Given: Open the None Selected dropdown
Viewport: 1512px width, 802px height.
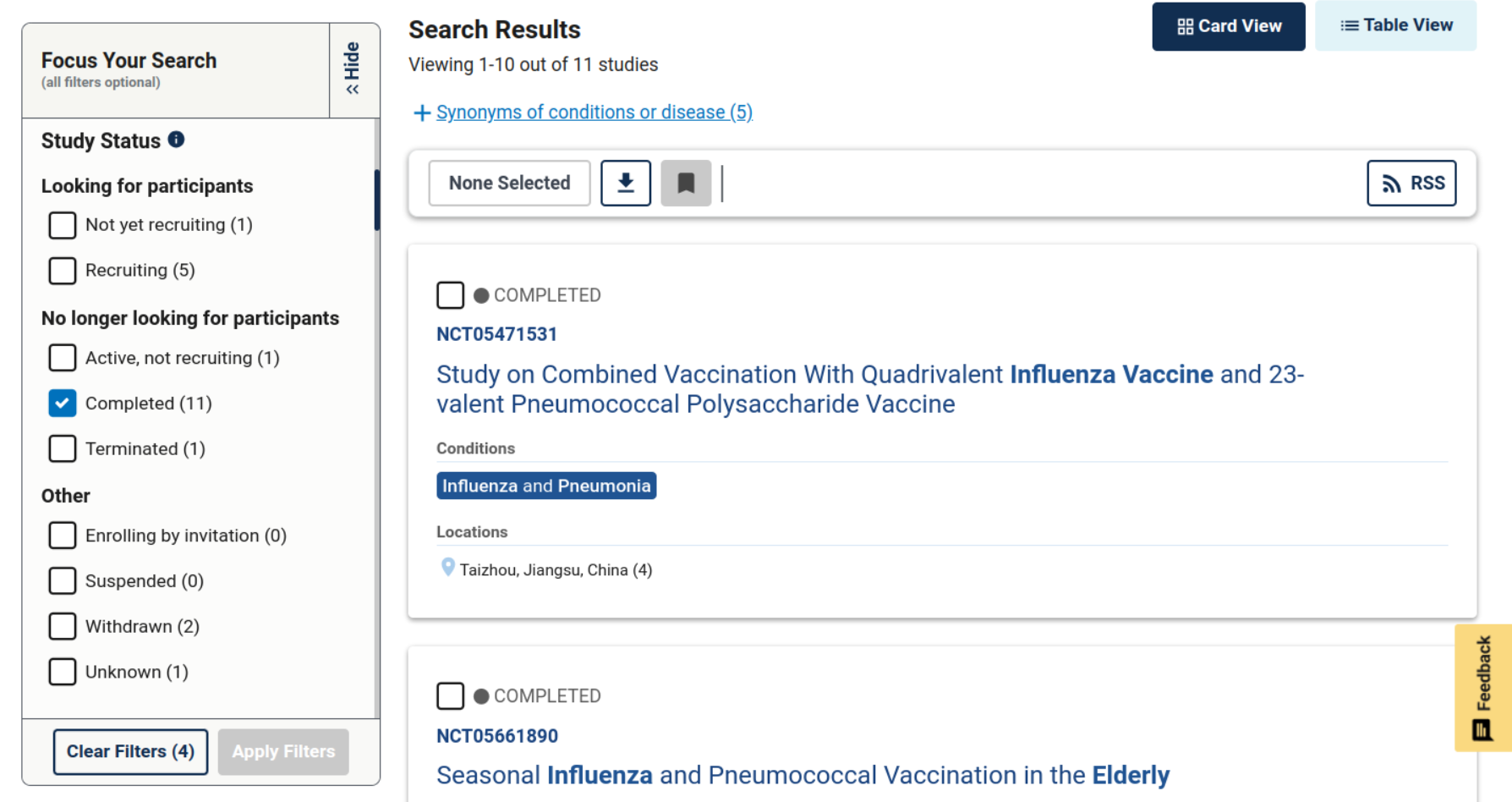Looking at the screenshot, I should [x=509, y=183].
